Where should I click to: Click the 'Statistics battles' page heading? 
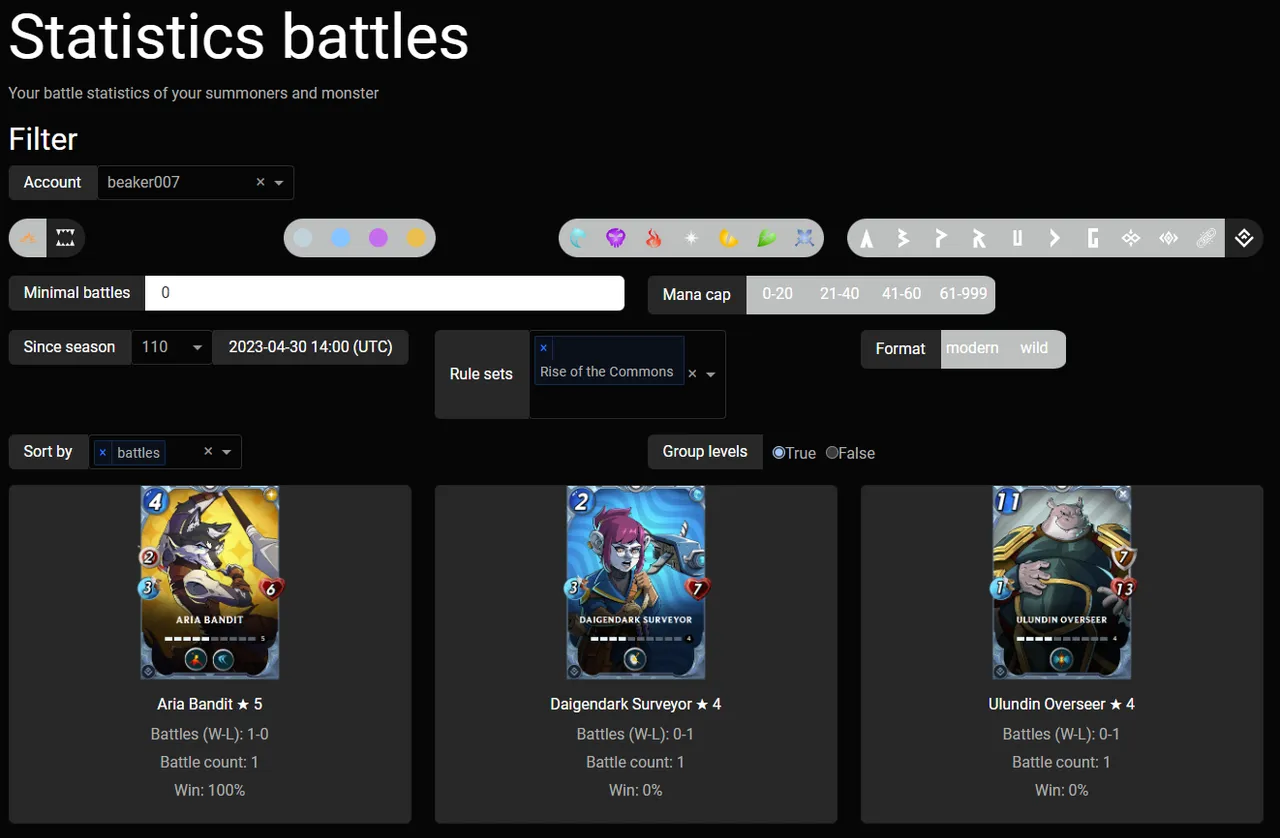click(239, 37)
